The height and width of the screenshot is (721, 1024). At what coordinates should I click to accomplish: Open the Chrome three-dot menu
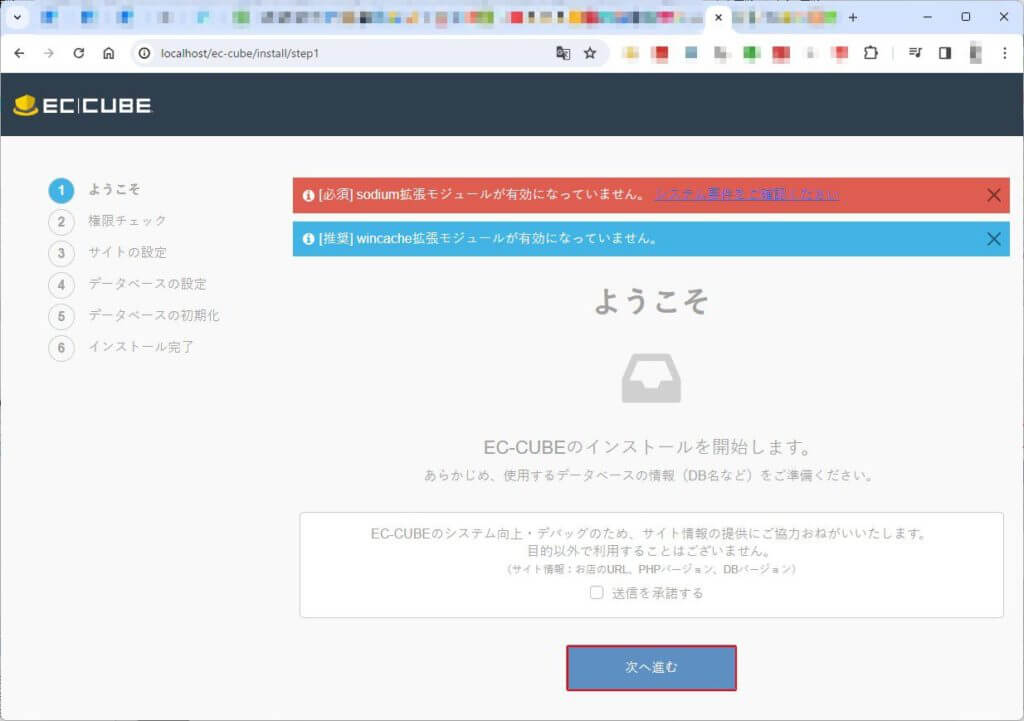[1003, 53]
